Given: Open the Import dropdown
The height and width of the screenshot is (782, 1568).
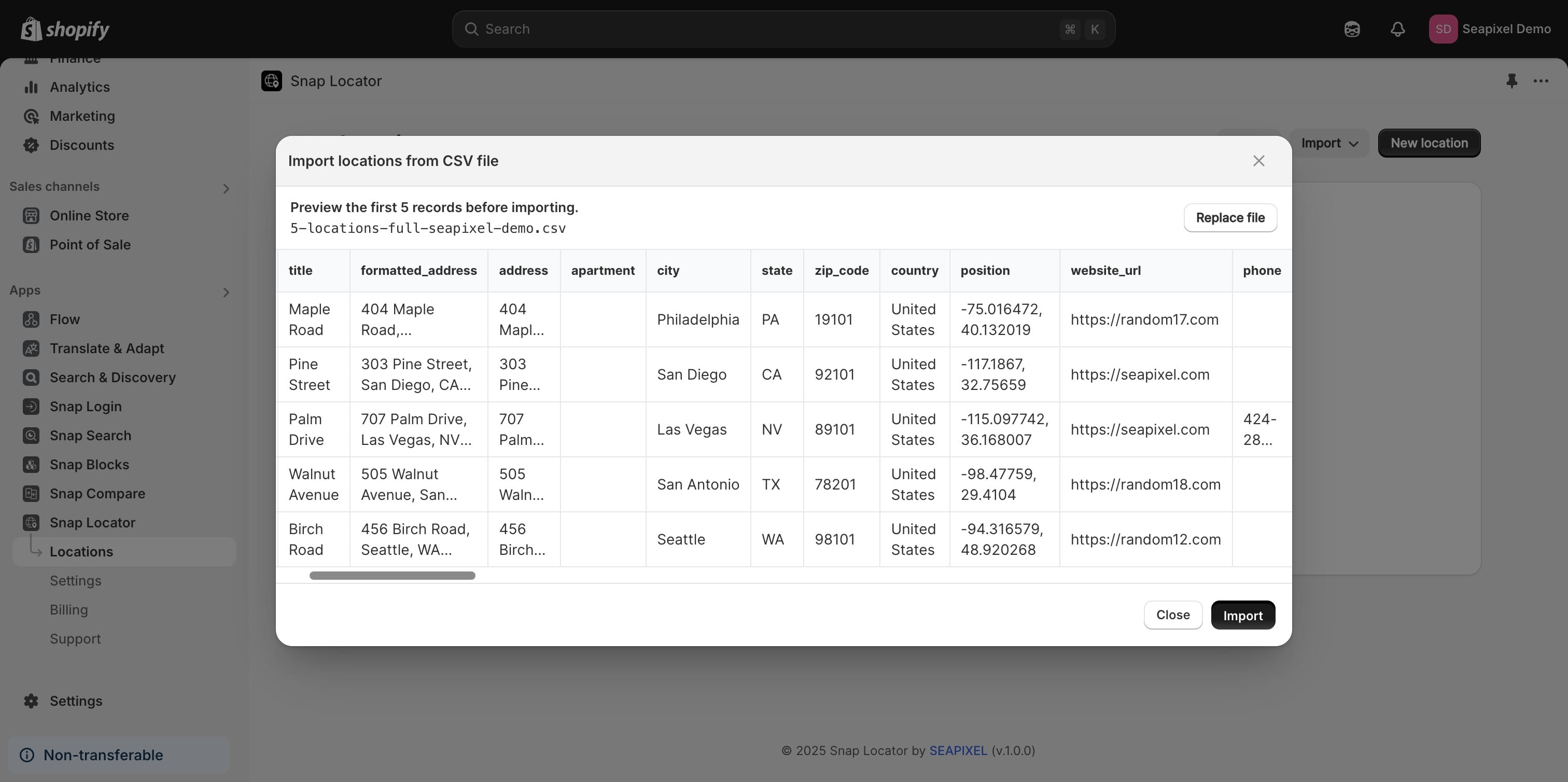Looking at the screenshot, I should tap(1329, 143).
